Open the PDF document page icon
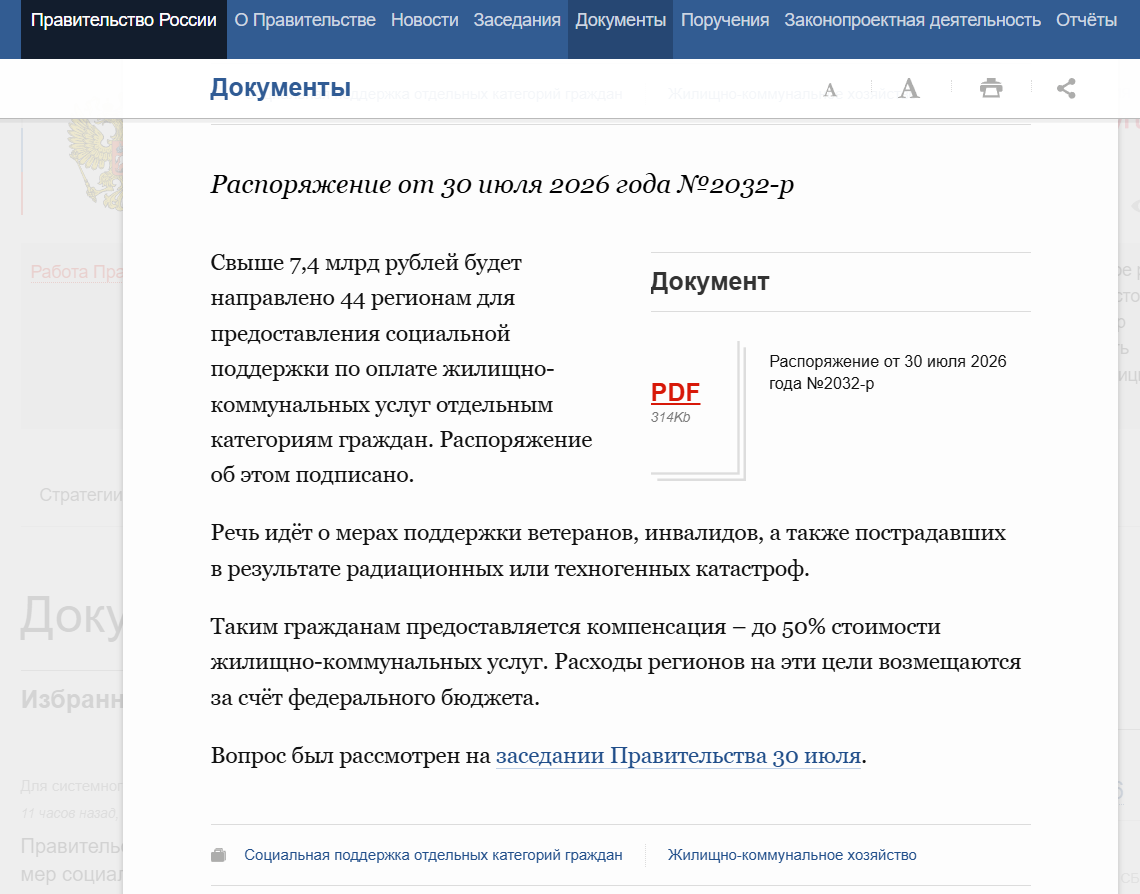 [x=698, y=411]
